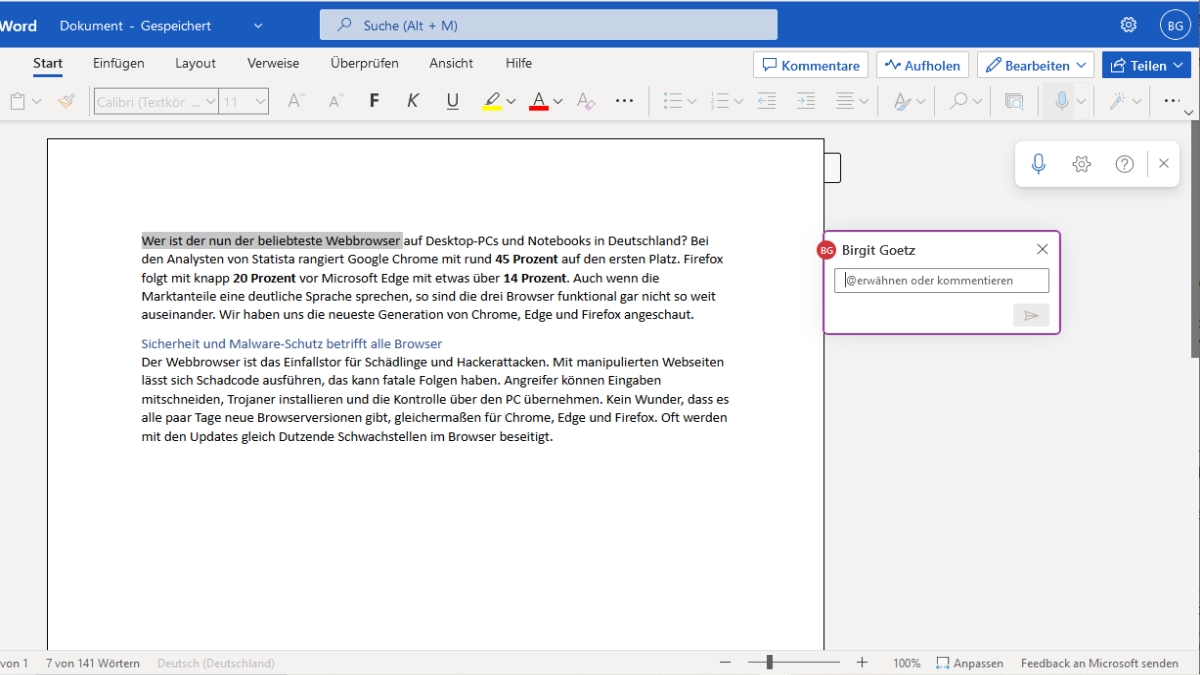Start dictation in floating microphone panel

pyautogui.click(x=1038, y=164)
